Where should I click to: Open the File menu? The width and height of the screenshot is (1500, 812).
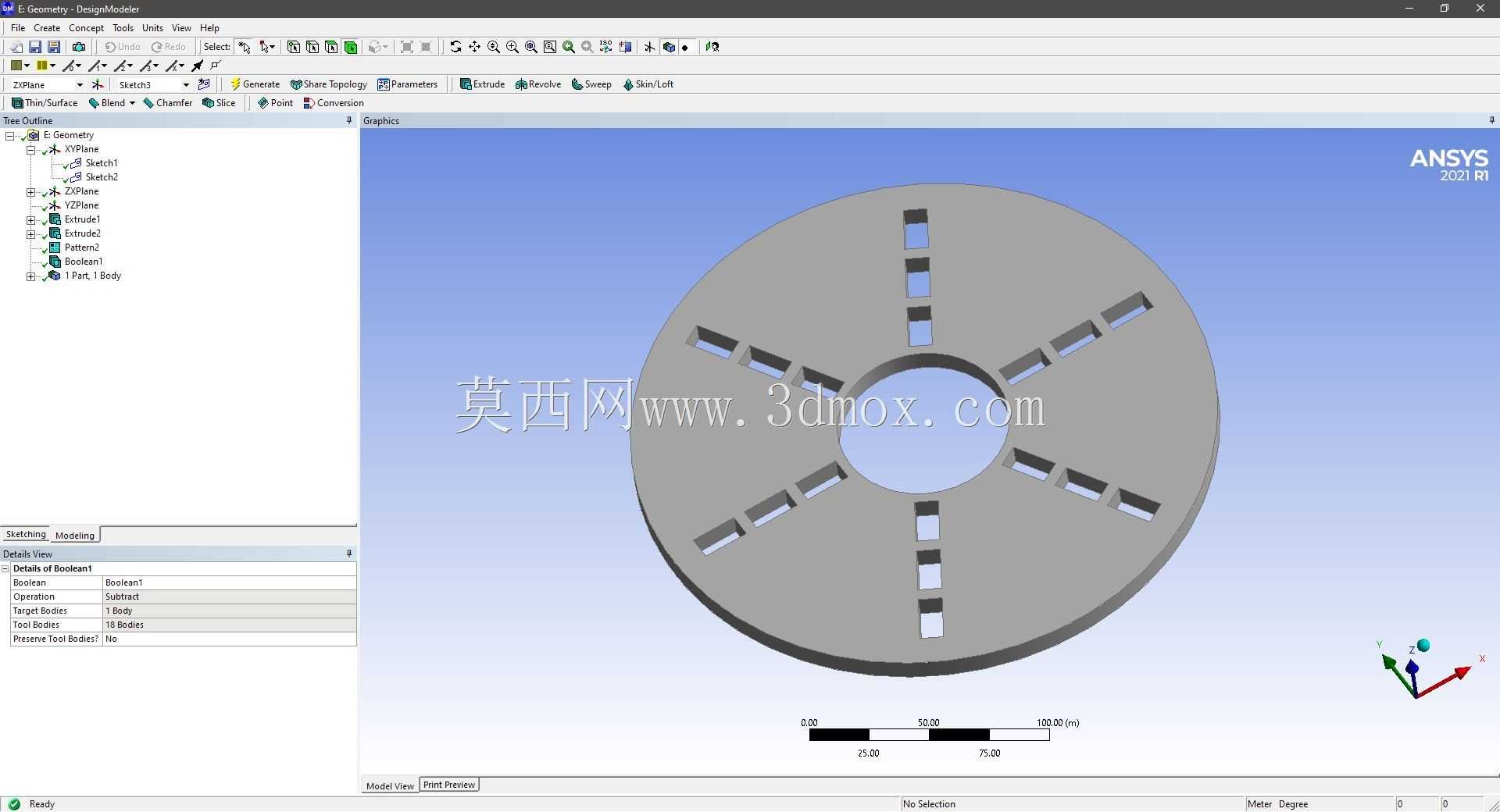pos(18,28)
